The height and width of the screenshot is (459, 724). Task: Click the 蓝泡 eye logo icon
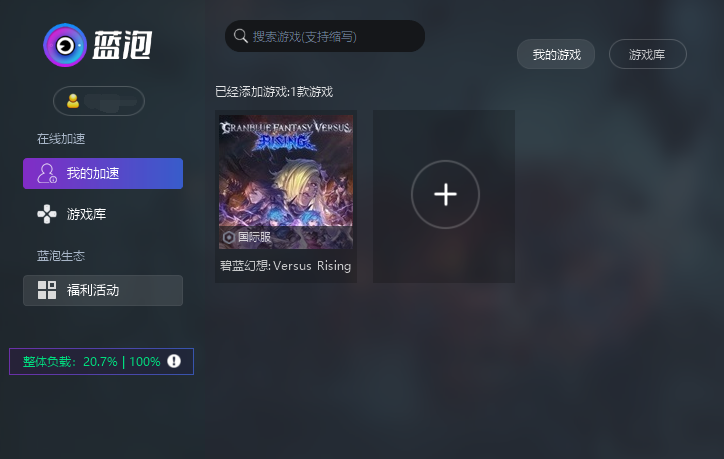coord(65,45)
